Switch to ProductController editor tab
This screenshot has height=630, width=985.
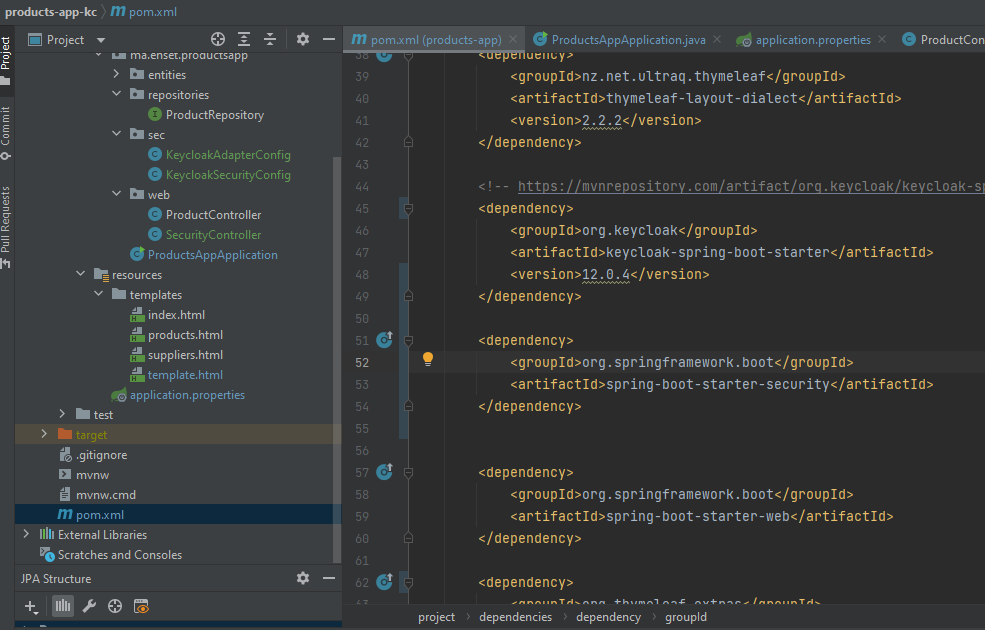(943, 40)
